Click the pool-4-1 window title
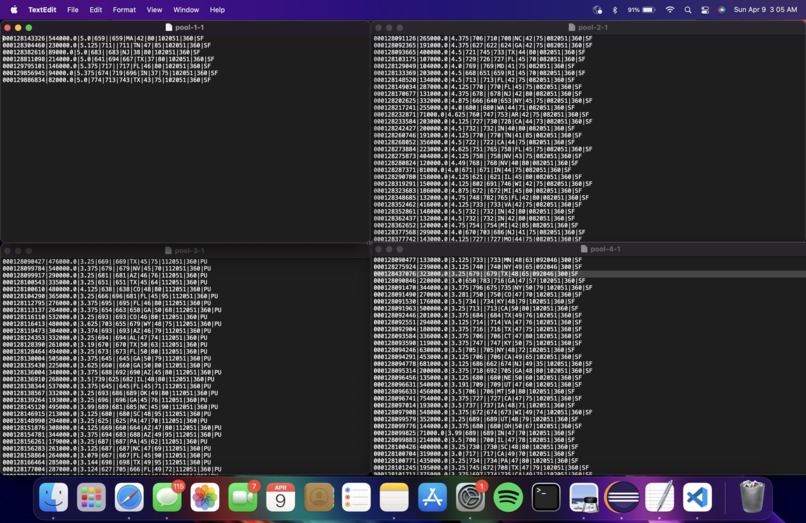 (606, 249)
